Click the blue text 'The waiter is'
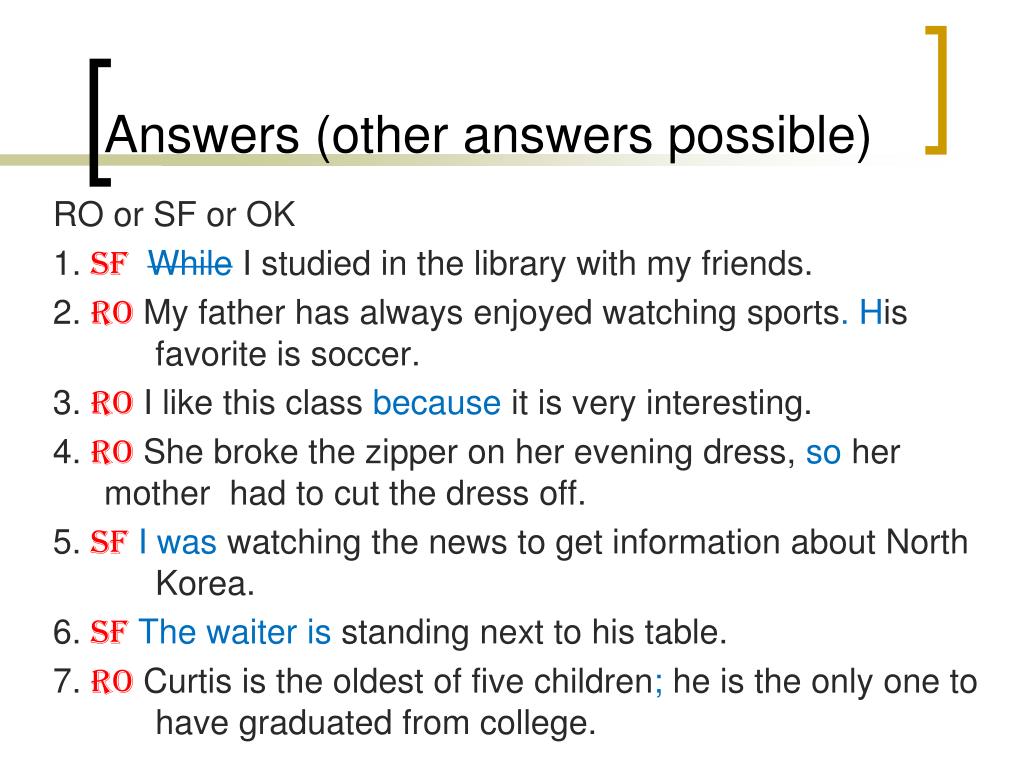 (234, 632)
